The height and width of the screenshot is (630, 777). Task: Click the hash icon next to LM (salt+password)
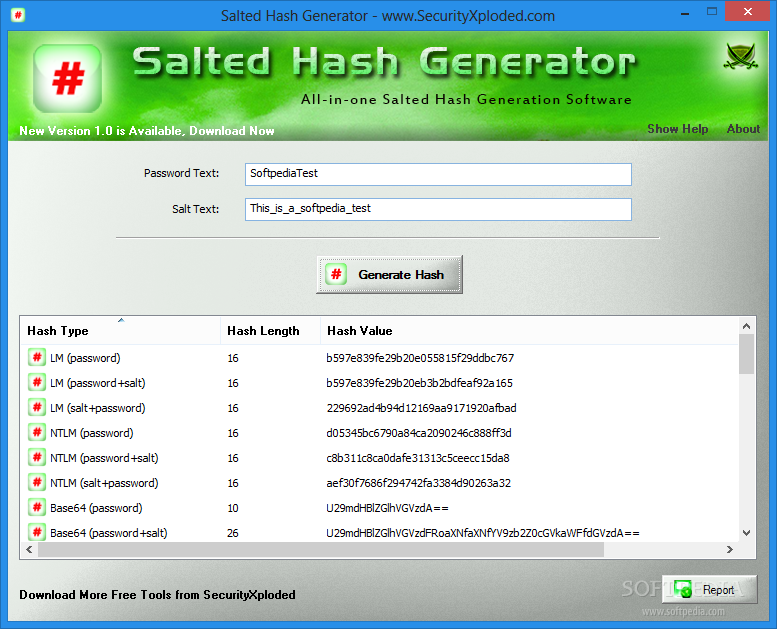37,407
